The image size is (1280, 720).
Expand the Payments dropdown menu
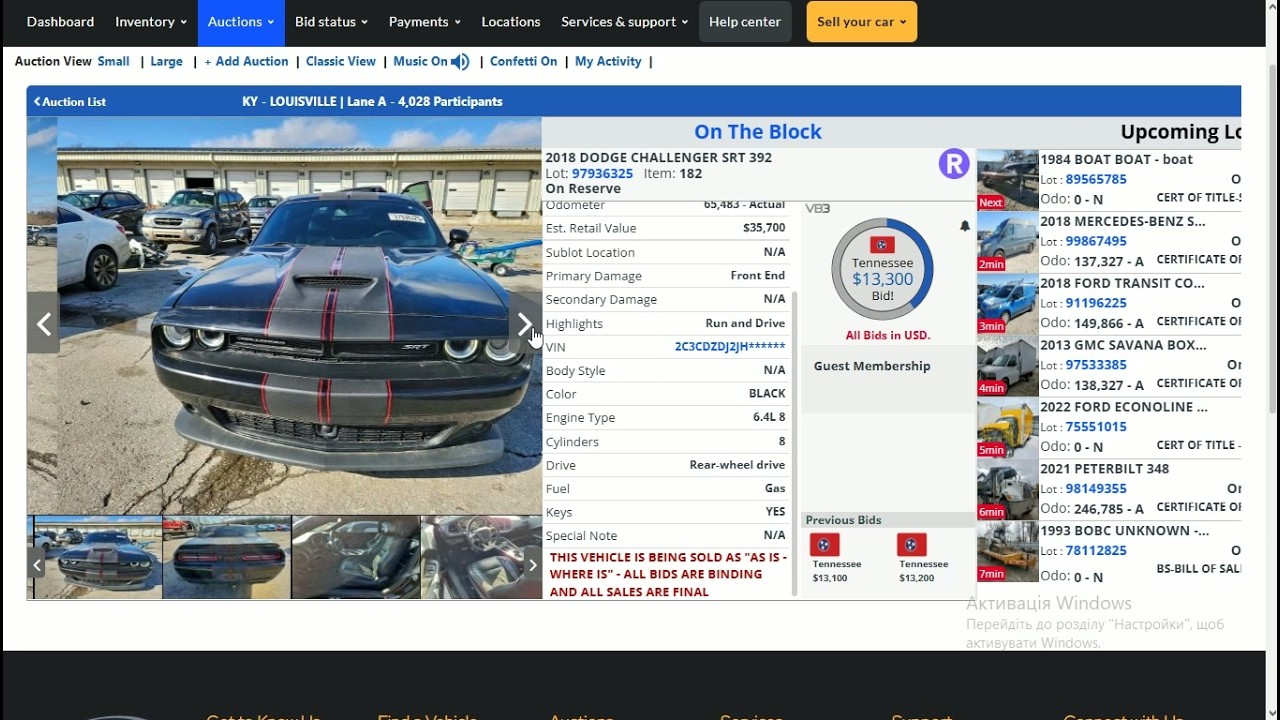425,22
